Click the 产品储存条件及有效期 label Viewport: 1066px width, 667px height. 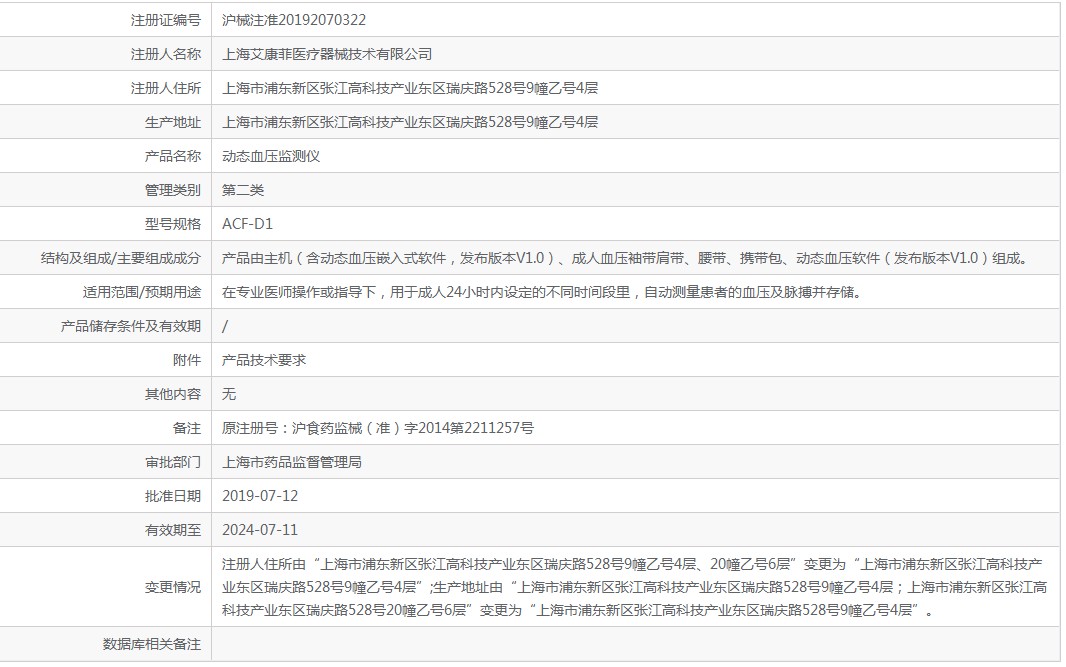pos(131,326)
